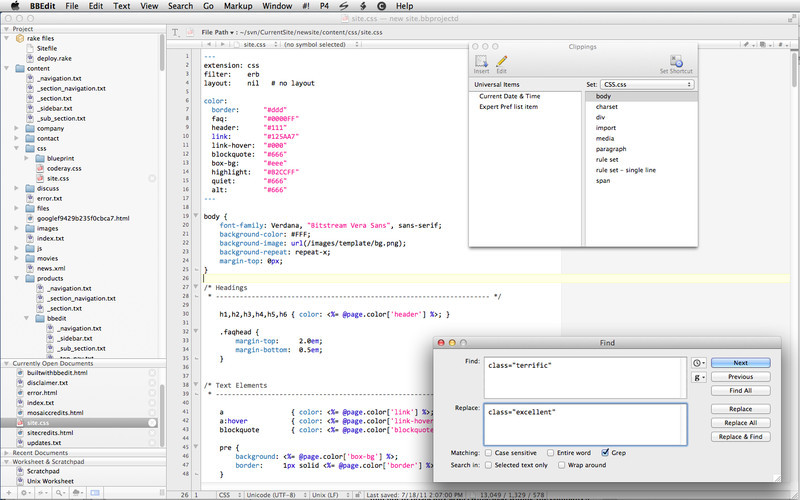Image resolution: width=800 pixels, height=500 pixels.
Task: Click the Replace All button
Action: tap(740, 423)
